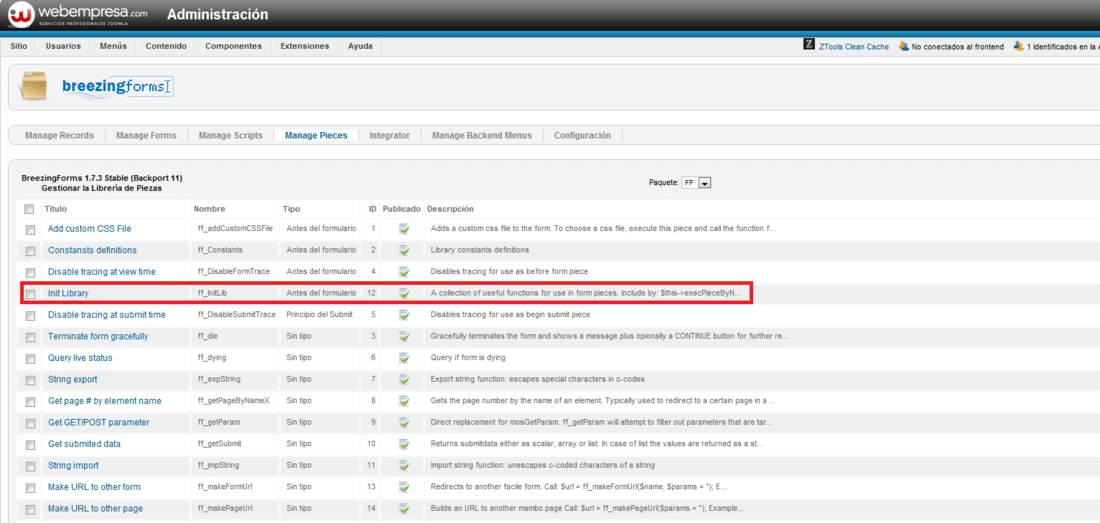
Task: Toggle published icon for Terminate form gracefully
Action: pyautogui.click(x=404, y=337)
